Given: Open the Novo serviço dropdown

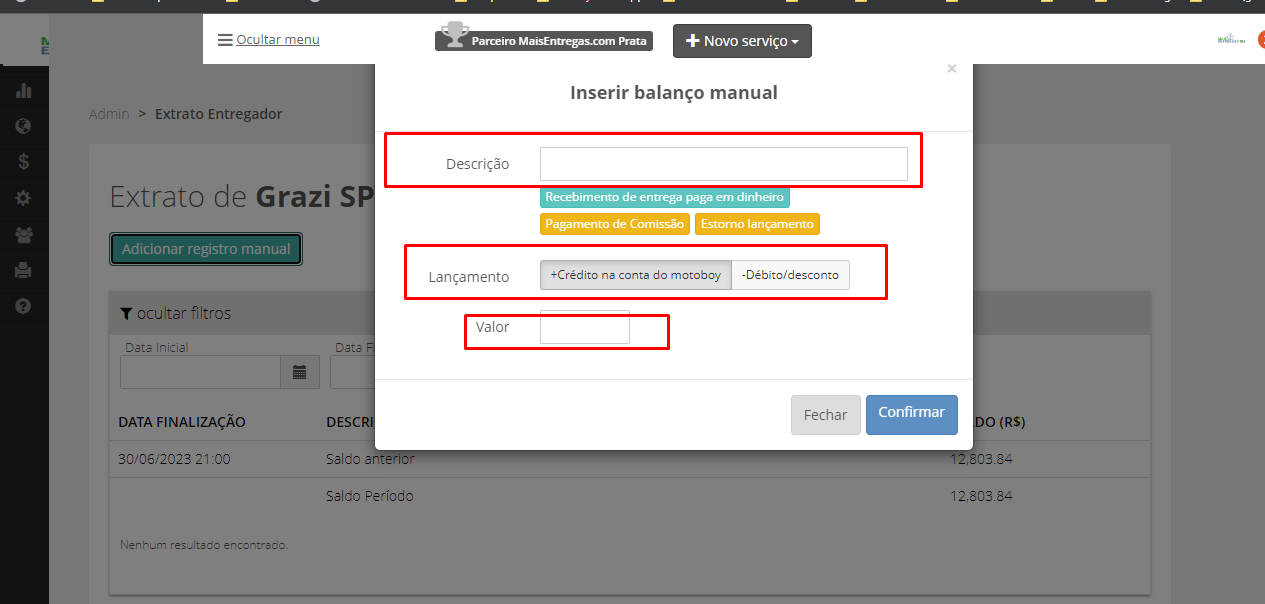Looking at the screenshot, I should (x=742, y=41).
